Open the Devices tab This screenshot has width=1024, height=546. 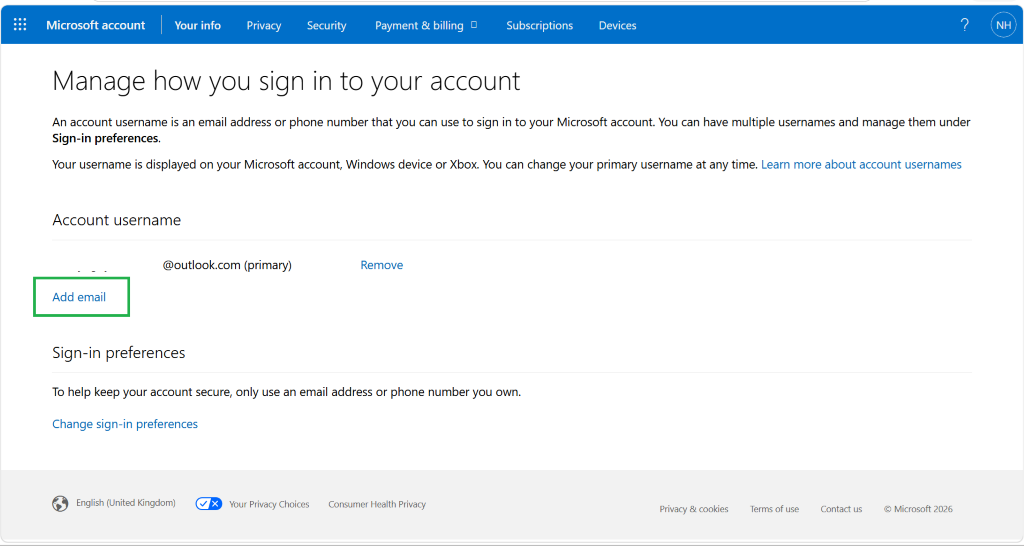617,25
